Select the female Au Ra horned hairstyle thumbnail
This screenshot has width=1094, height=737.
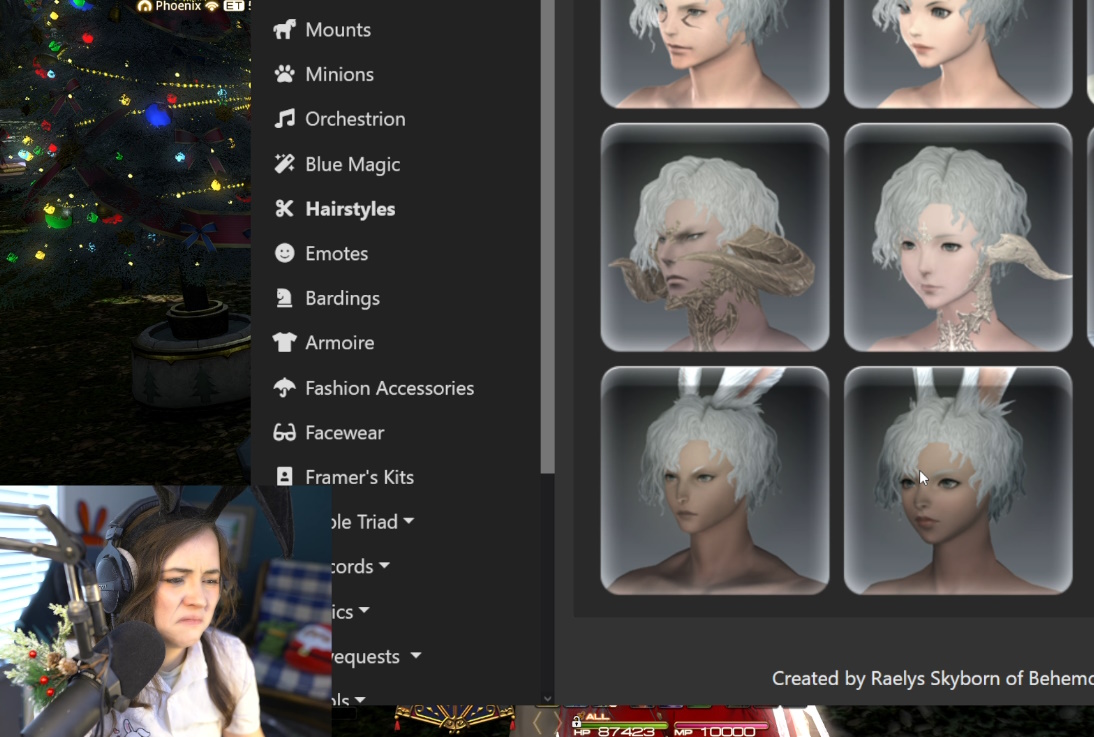pos(958,237)
